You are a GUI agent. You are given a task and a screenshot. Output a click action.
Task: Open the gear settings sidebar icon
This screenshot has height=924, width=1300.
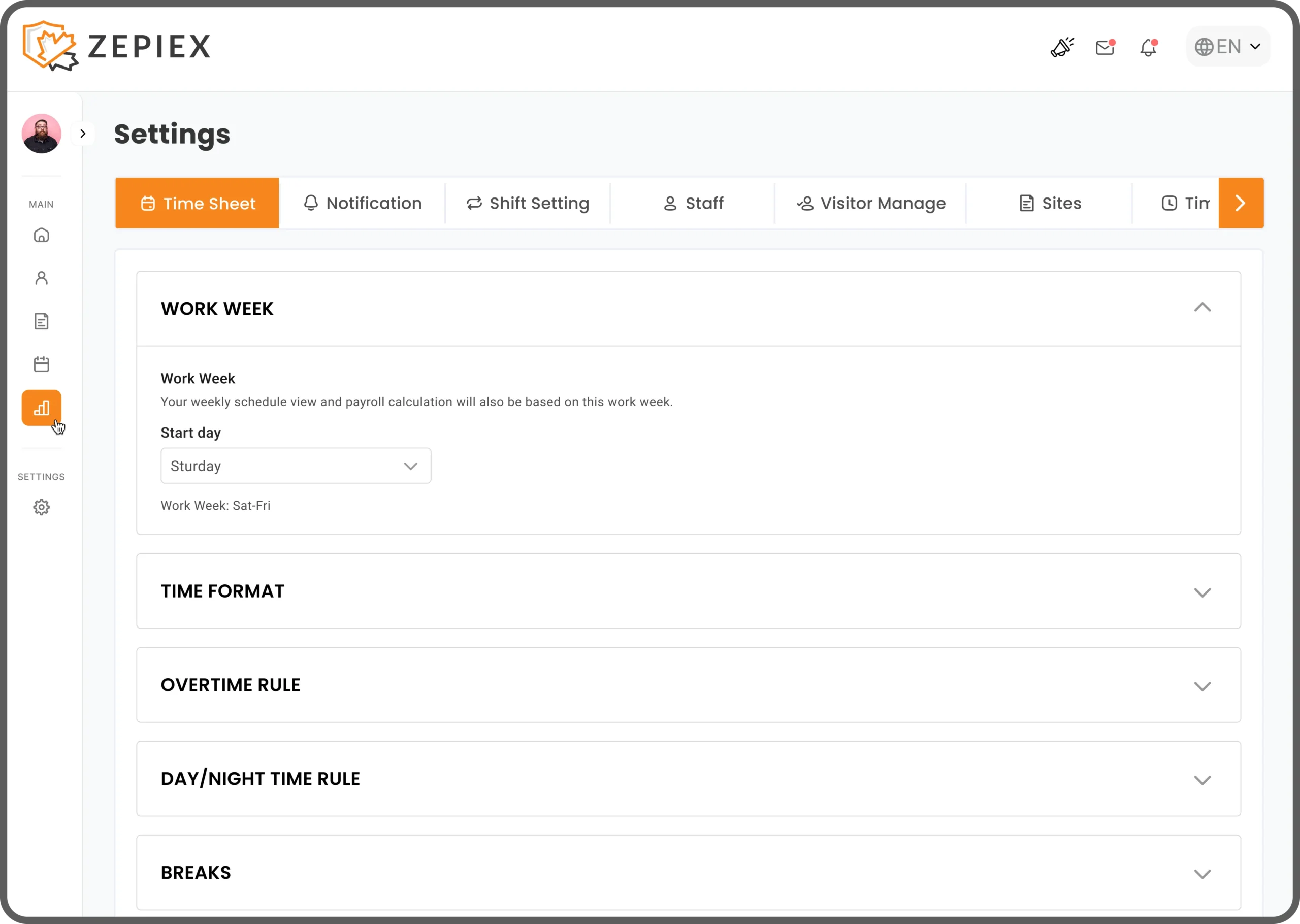pos(42,507)
